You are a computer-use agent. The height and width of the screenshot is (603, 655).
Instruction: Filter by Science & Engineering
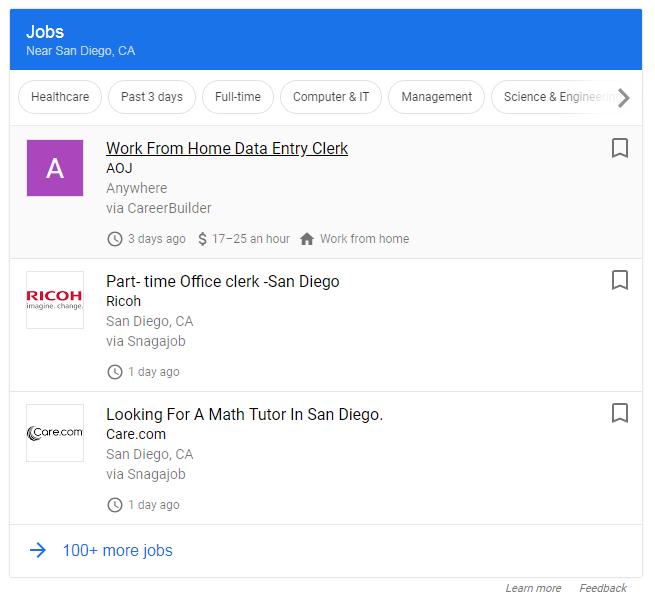coord(556,97)
